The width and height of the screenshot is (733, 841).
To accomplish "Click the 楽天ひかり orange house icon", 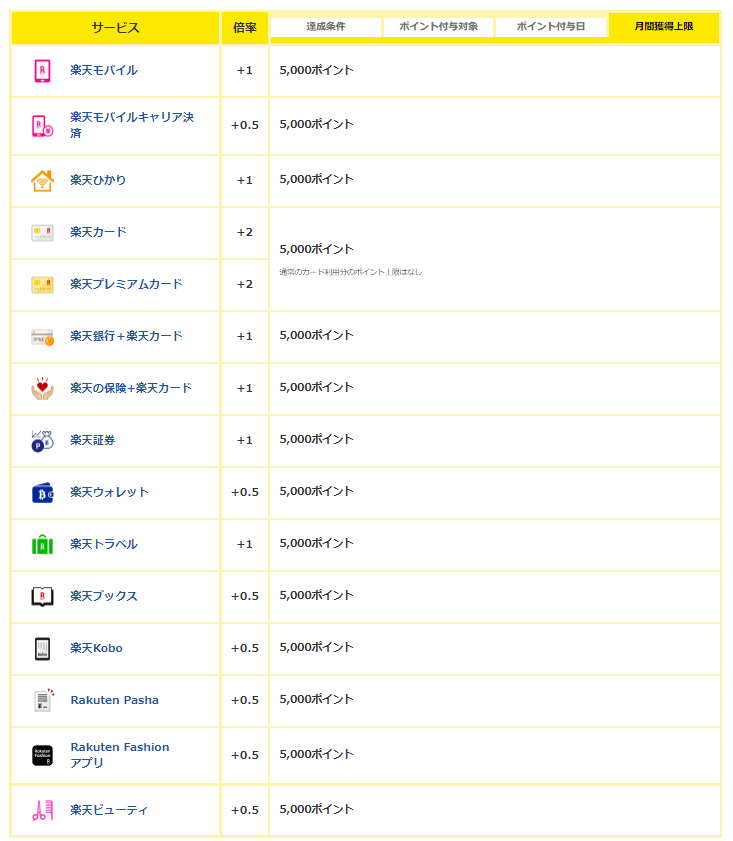I will [42, 181].
